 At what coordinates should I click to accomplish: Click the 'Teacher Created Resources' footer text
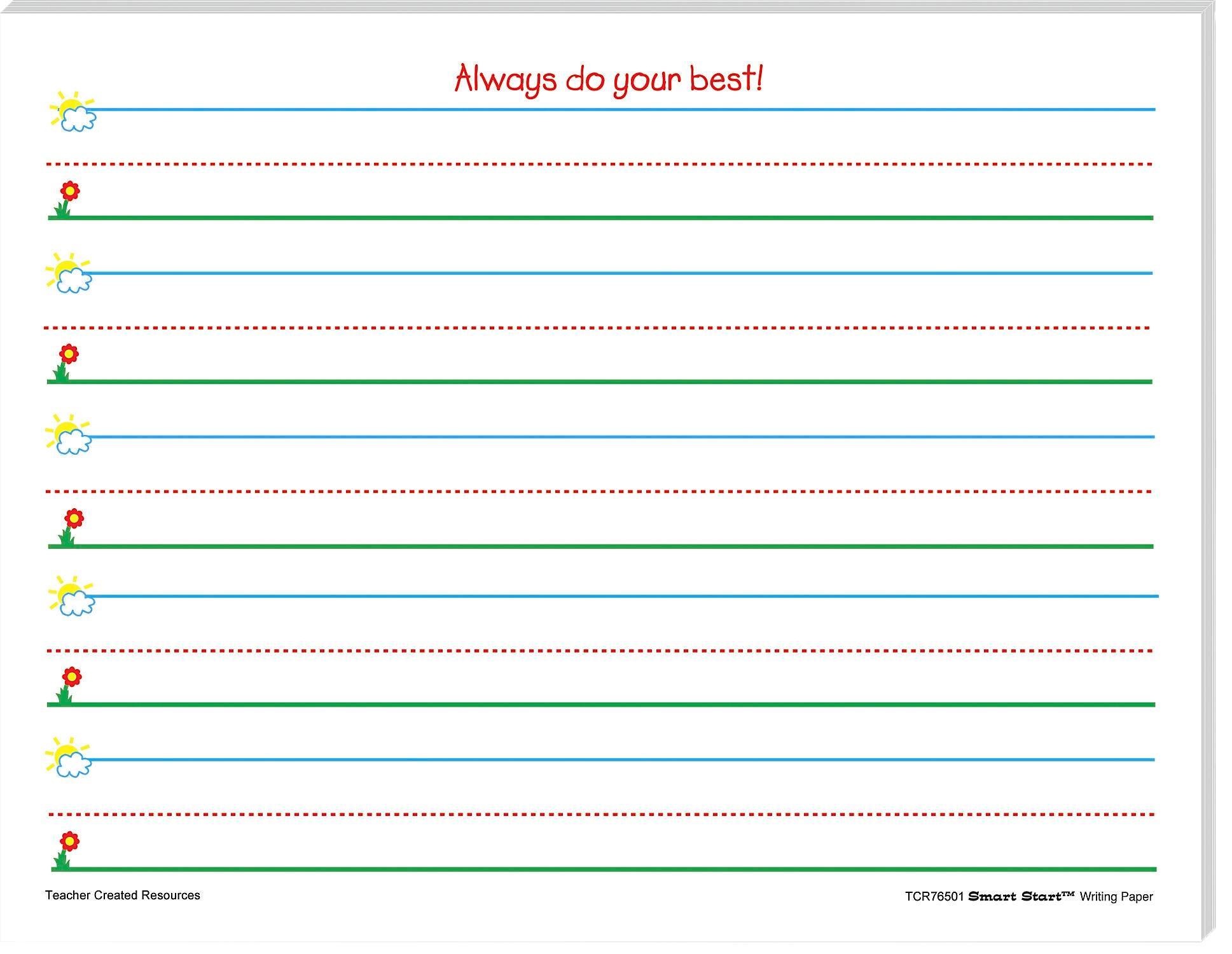pyautogui.click(x=123, y=895)
